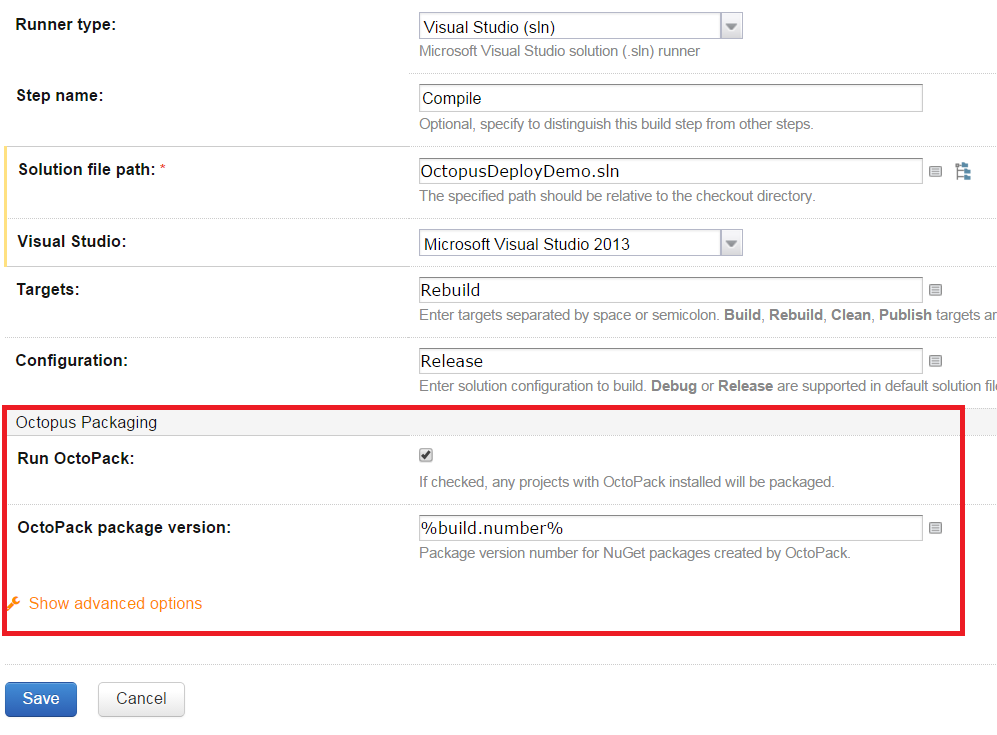Expand the Visual Studio version dropdown

731,243
